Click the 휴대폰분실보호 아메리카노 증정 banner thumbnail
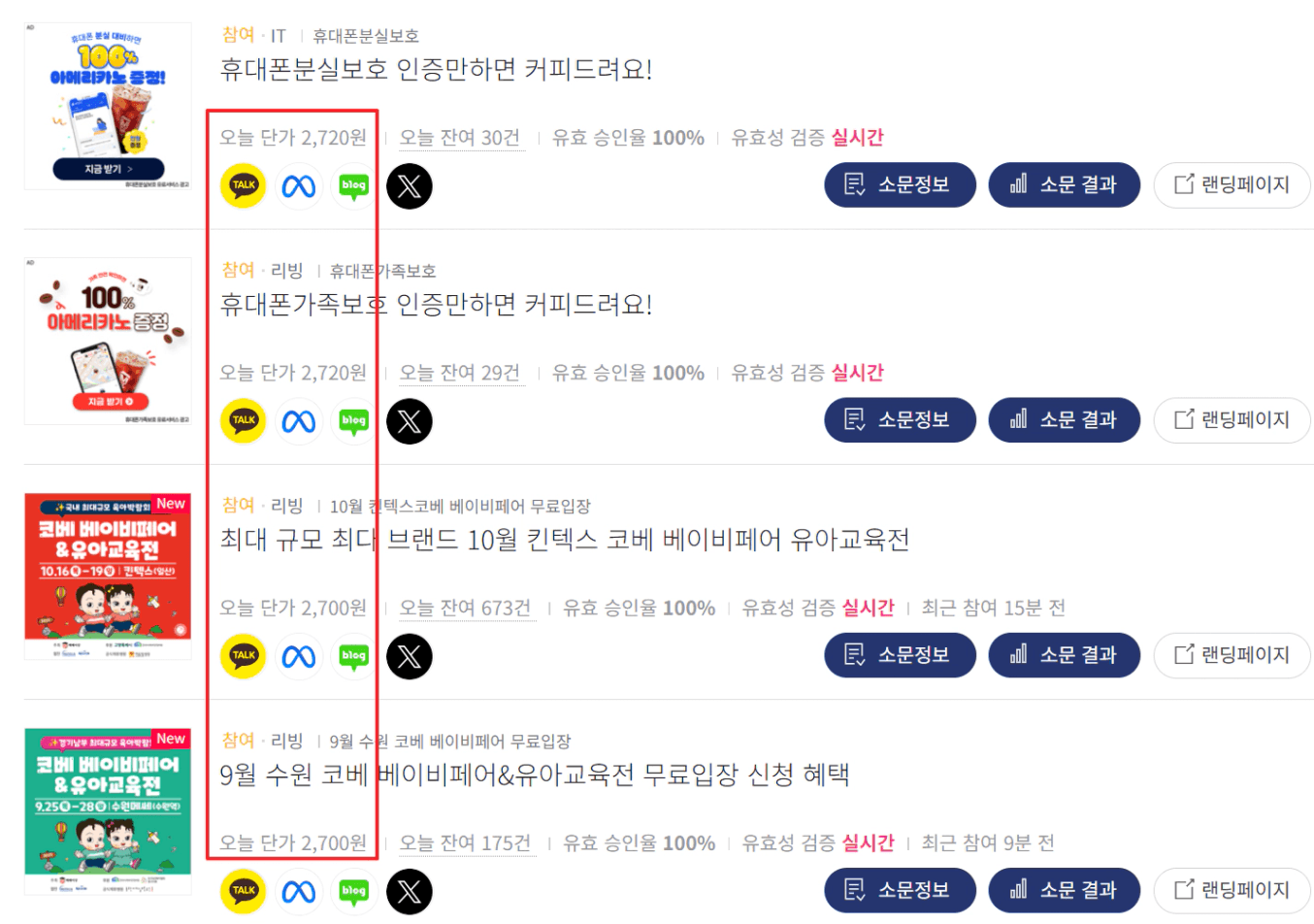1314x924 pixels. (108, 106)
